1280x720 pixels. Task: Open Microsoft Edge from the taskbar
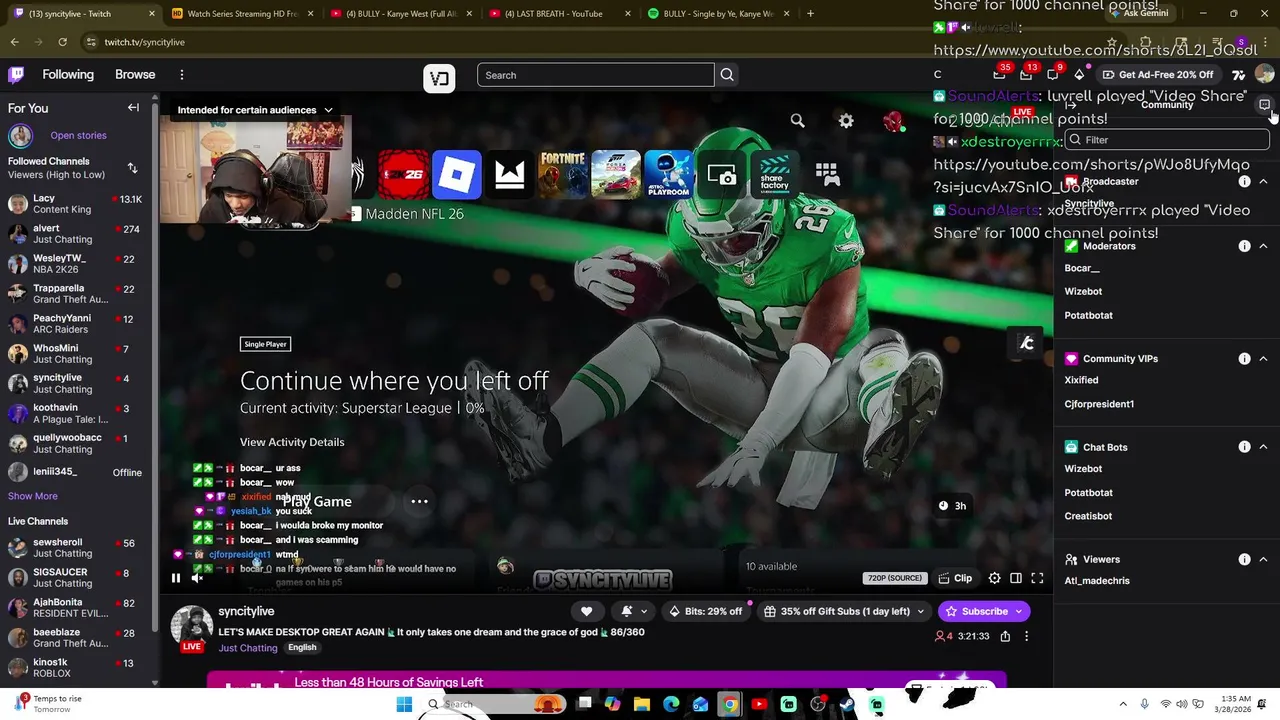click(x=671, y=705)
